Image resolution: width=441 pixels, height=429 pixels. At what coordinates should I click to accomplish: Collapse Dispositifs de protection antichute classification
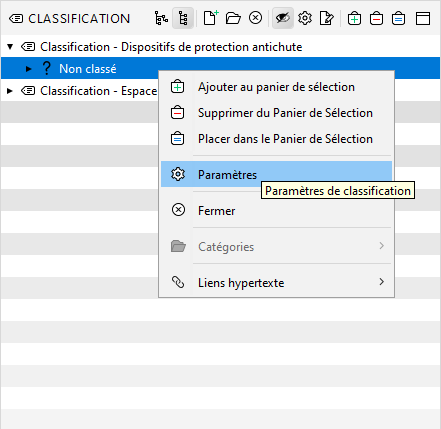coord(10,47)
